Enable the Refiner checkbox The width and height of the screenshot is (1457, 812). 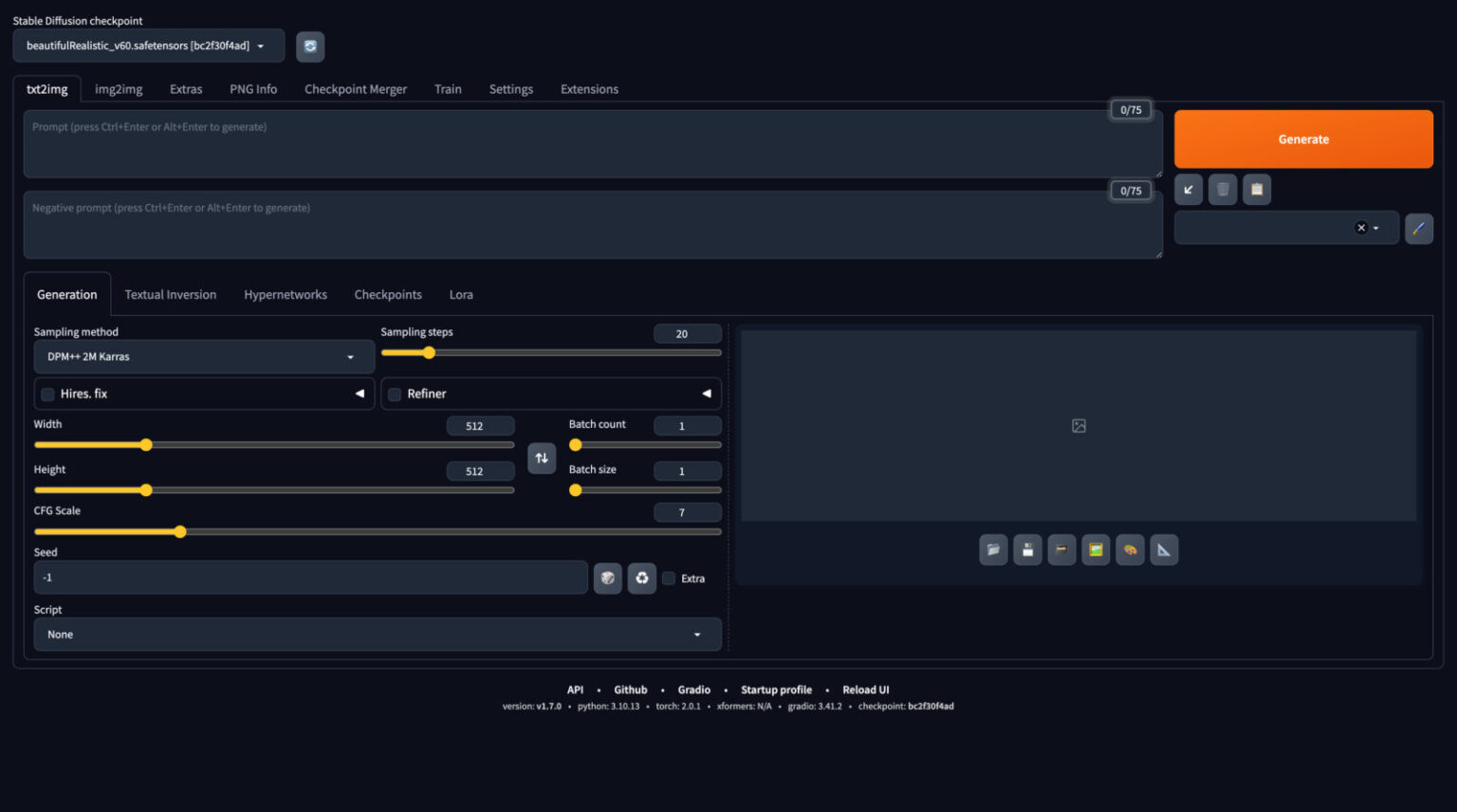[x=395, y=394]
